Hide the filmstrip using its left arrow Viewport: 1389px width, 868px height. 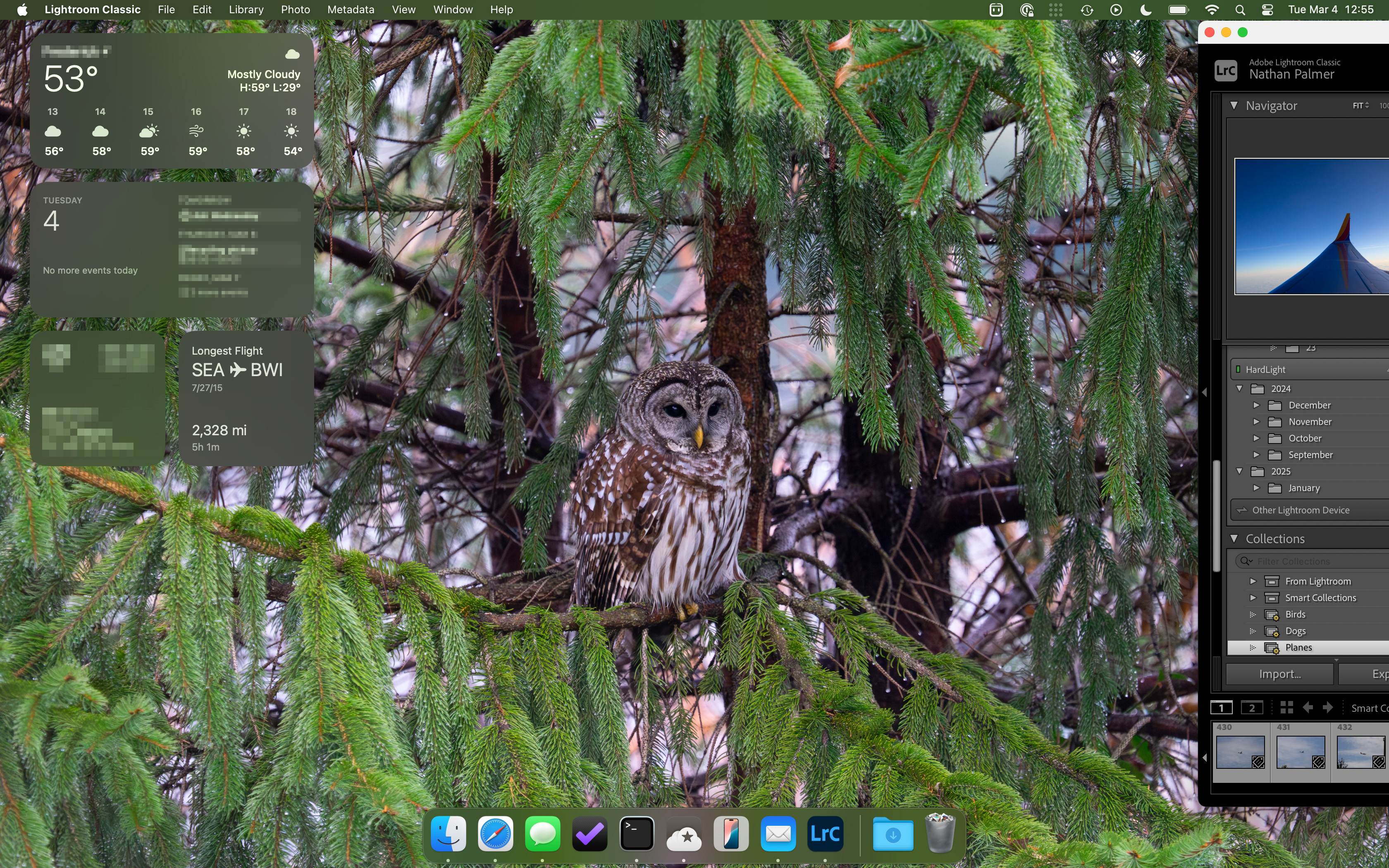pos(1205,758)
